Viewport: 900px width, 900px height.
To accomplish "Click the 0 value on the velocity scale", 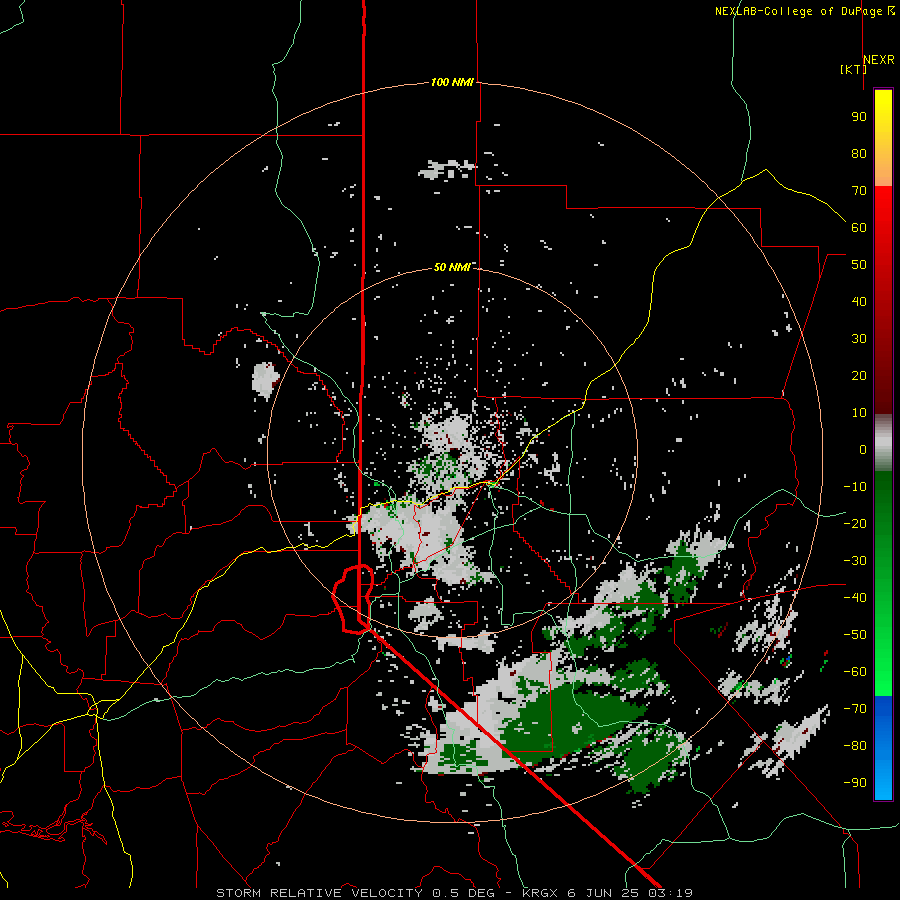I will 863,450.
